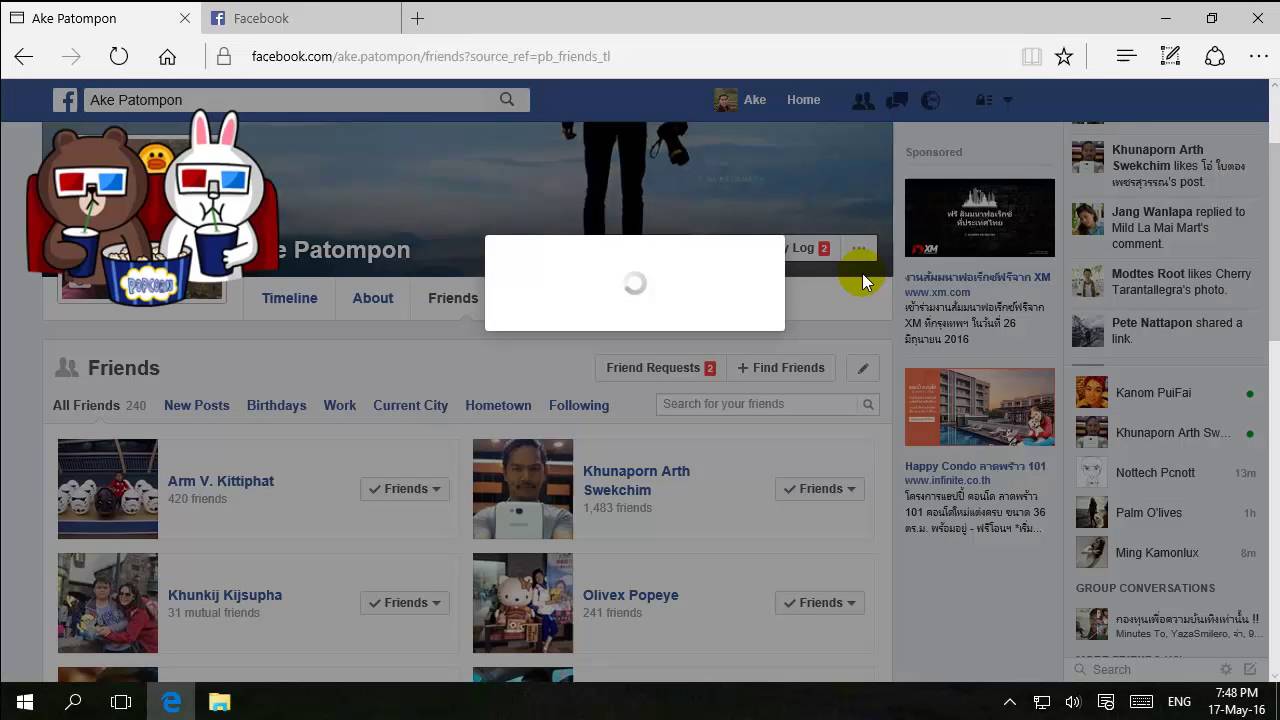Open the browser home page icon
The image size is (1280, 720).
coord(167,57)
